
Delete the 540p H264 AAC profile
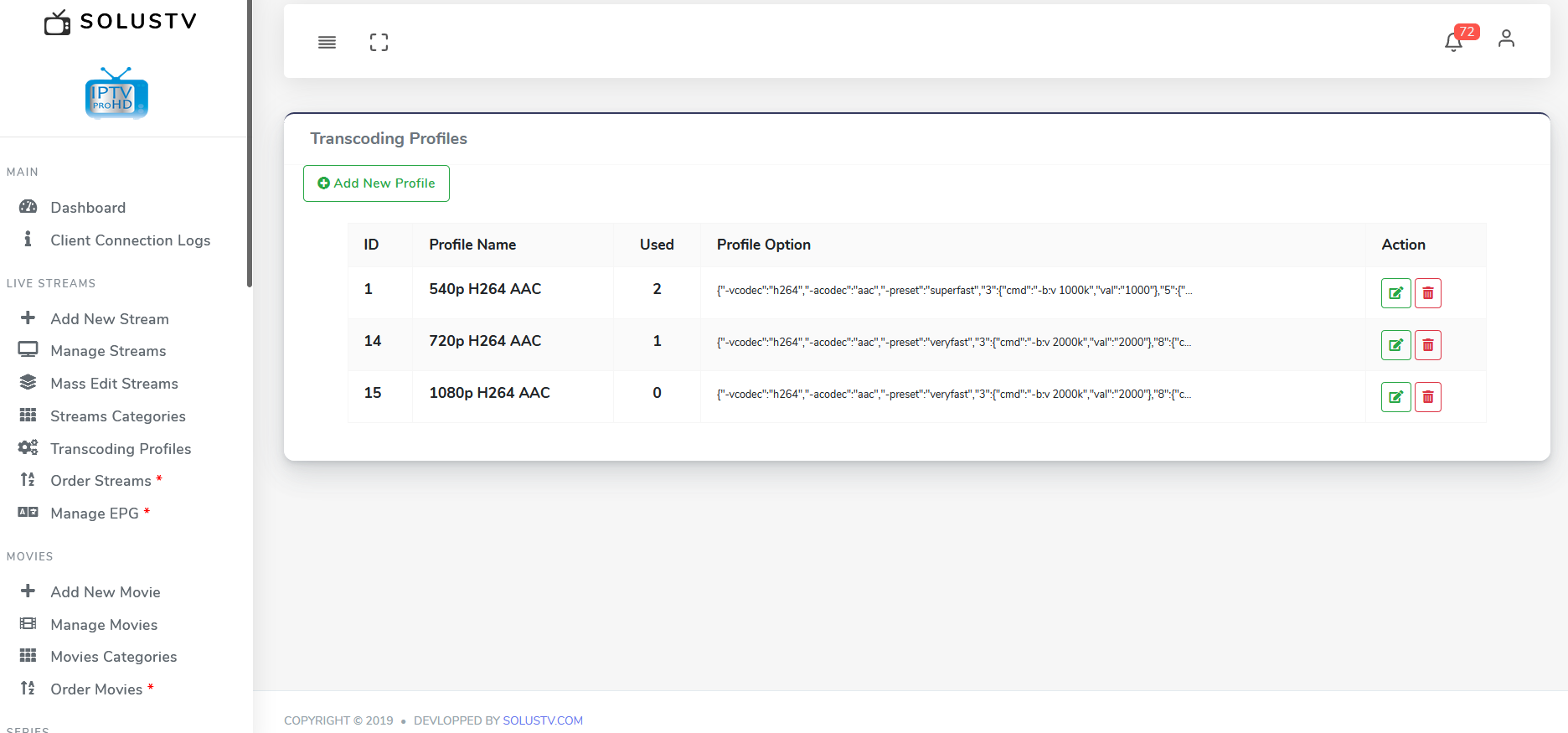coord(1428,293)
